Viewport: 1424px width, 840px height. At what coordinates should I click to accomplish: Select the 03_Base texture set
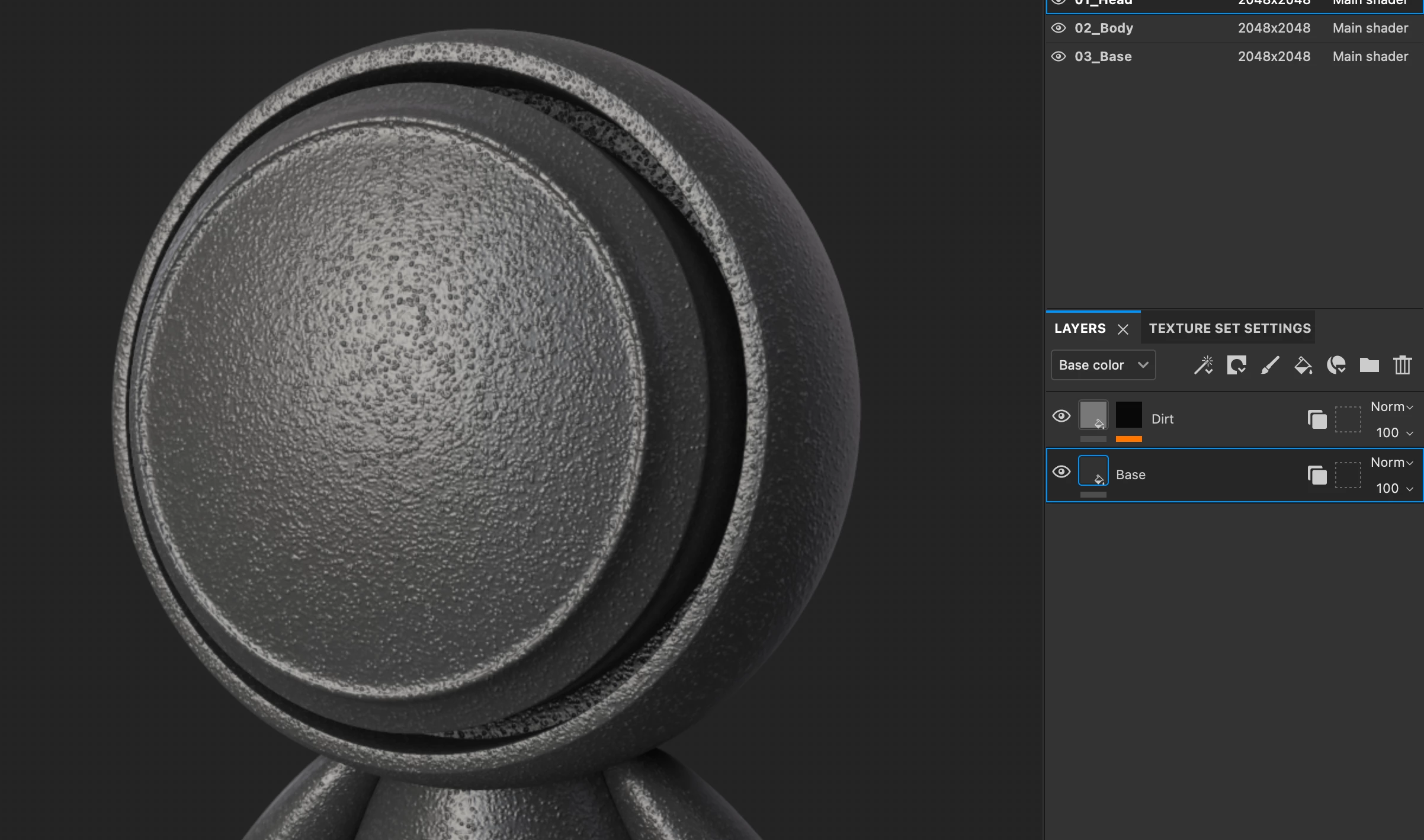point(1103,56)
